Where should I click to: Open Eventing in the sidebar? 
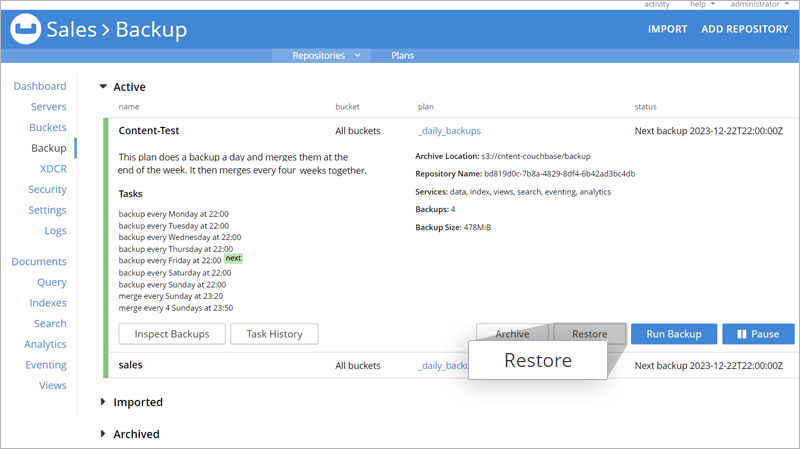(x=46, y=365)
